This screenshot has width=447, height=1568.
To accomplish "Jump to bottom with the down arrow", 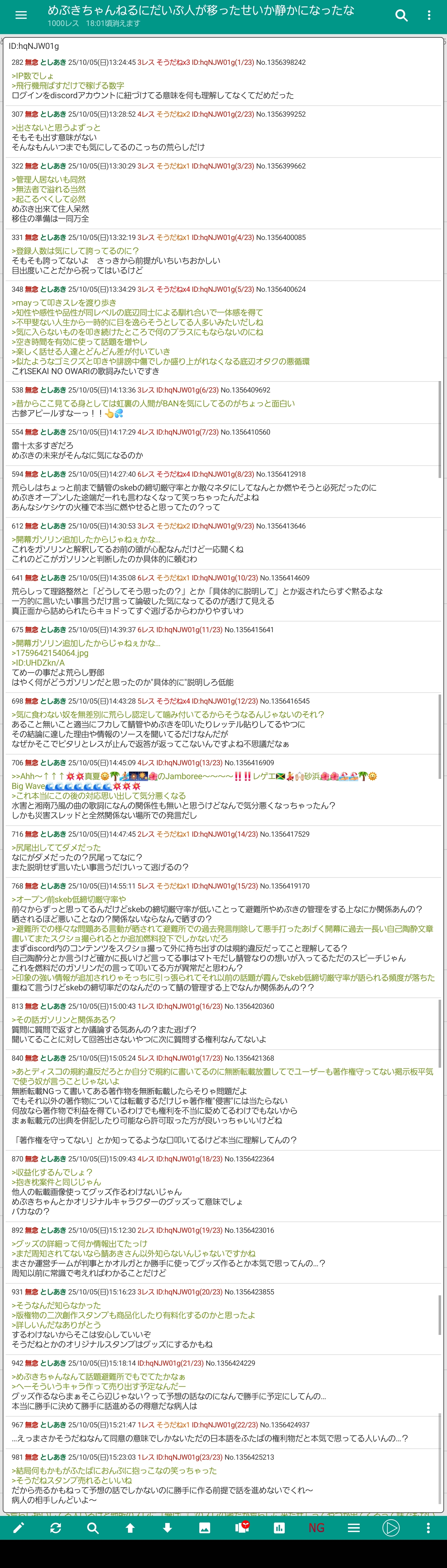I will tap(167, 1527).
